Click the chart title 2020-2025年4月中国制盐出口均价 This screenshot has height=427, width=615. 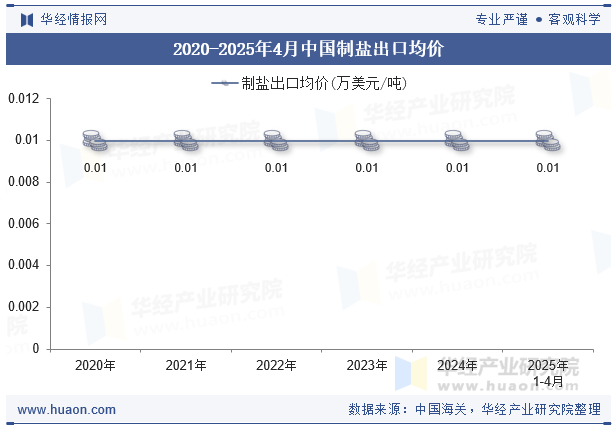pyautogui.click(x=308, y=49)
